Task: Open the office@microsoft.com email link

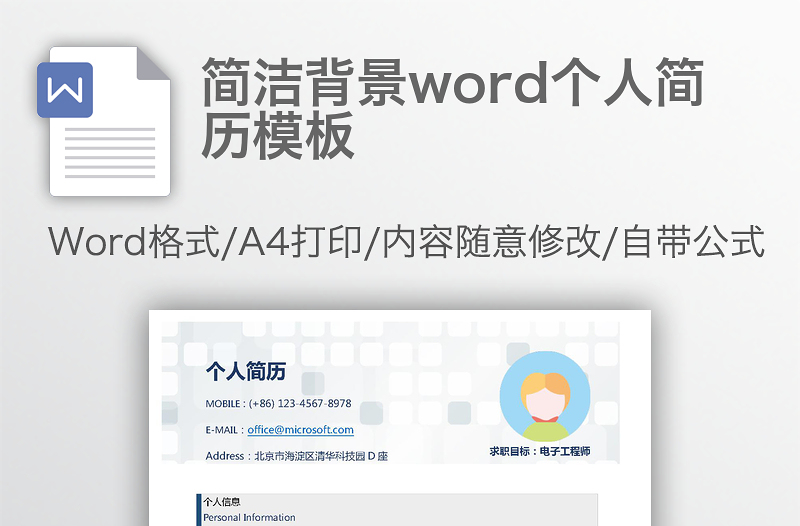Action: pos(300,430)
